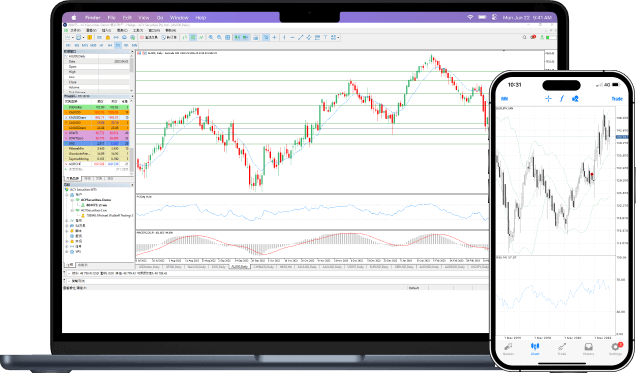Tap the History tab on the phone
This screenshot has height=373, width=636.
(x=589, y=349)
